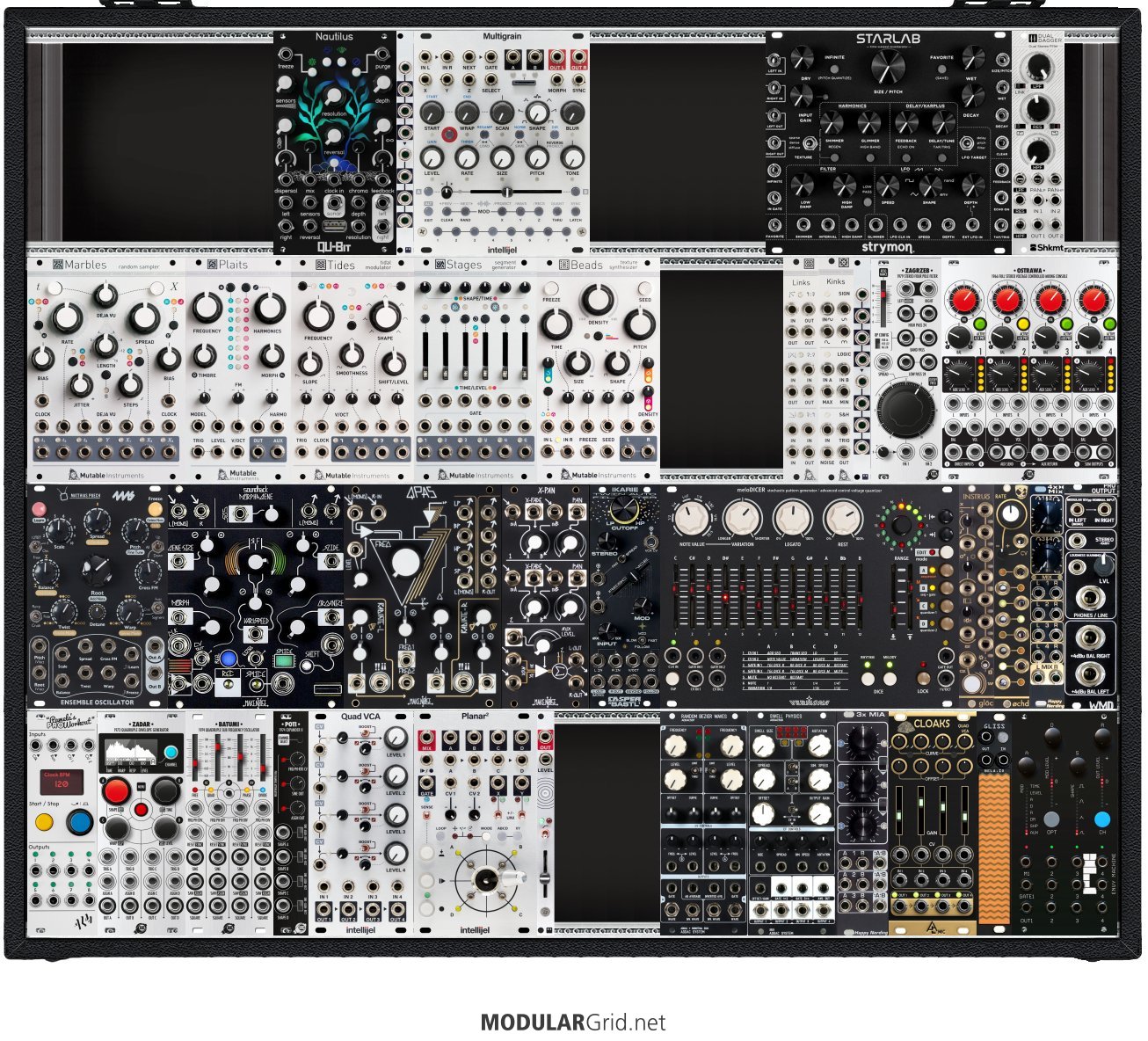Select the Random Bezier Waves module

(704, 824)
